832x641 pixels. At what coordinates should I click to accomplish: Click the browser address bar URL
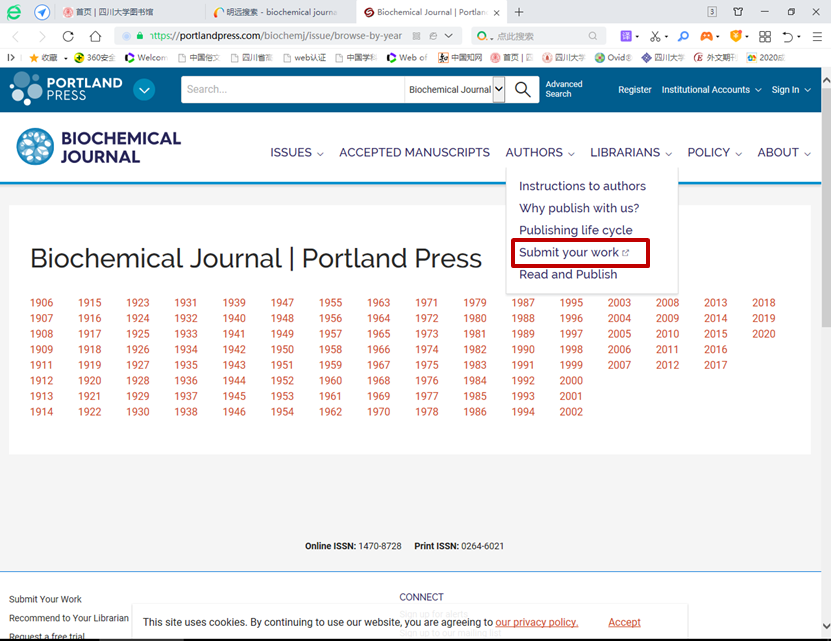click(x=276, y=36)
